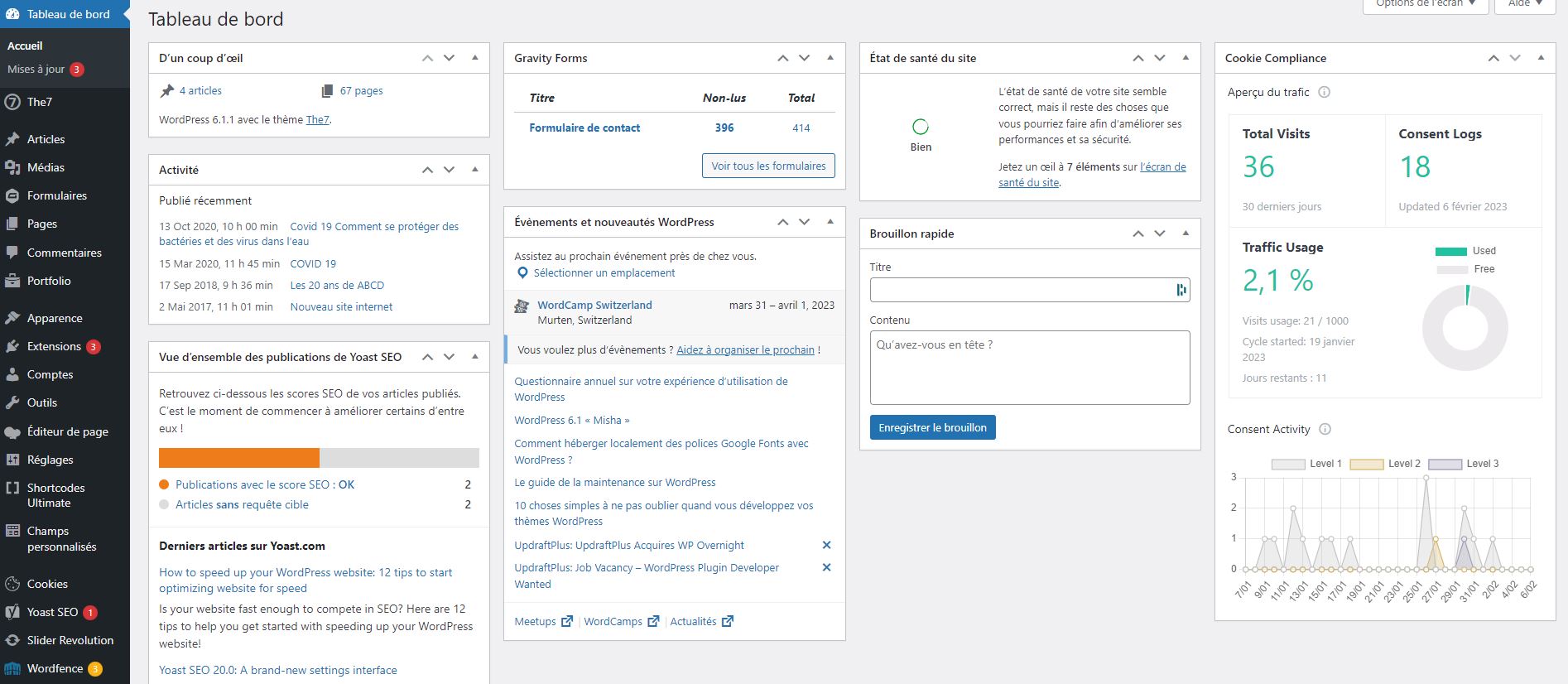This screenshot has width=1568, height=684.
Task: Click the info icon beside Aperçu du trafic
Action: point(1324,92)
